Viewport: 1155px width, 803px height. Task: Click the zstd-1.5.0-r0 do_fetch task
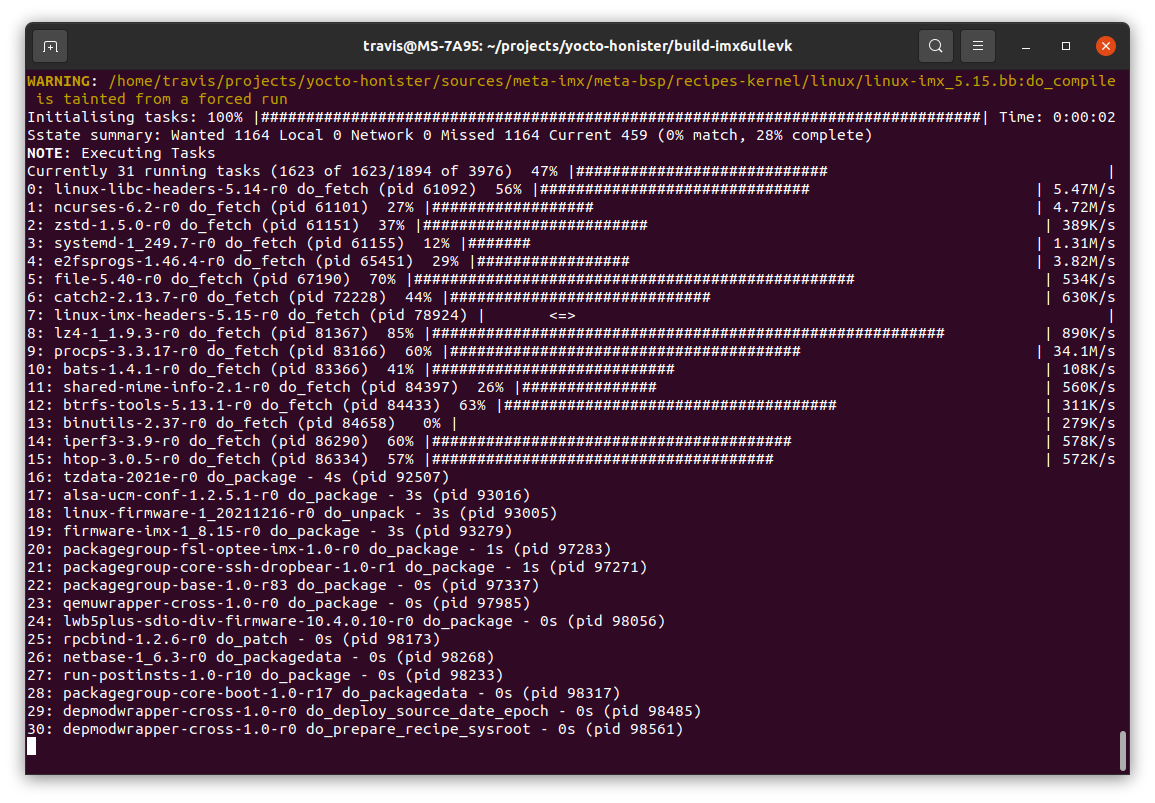(x=572, y=225)
